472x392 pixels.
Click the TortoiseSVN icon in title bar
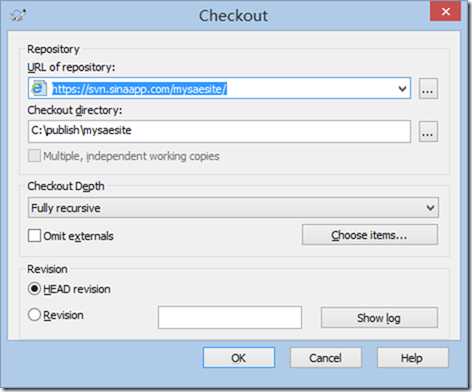coord(18,15)
